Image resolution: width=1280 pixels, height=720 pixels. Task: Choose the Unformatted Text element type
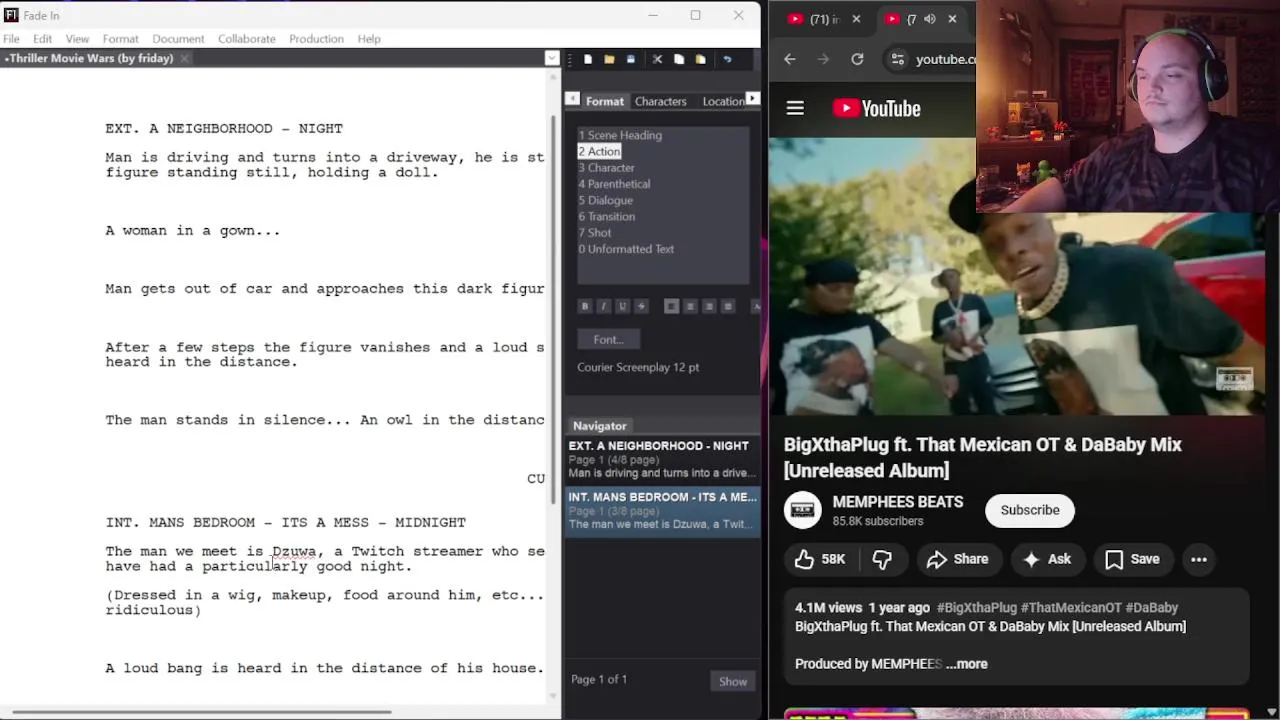(x=626, y=249)
